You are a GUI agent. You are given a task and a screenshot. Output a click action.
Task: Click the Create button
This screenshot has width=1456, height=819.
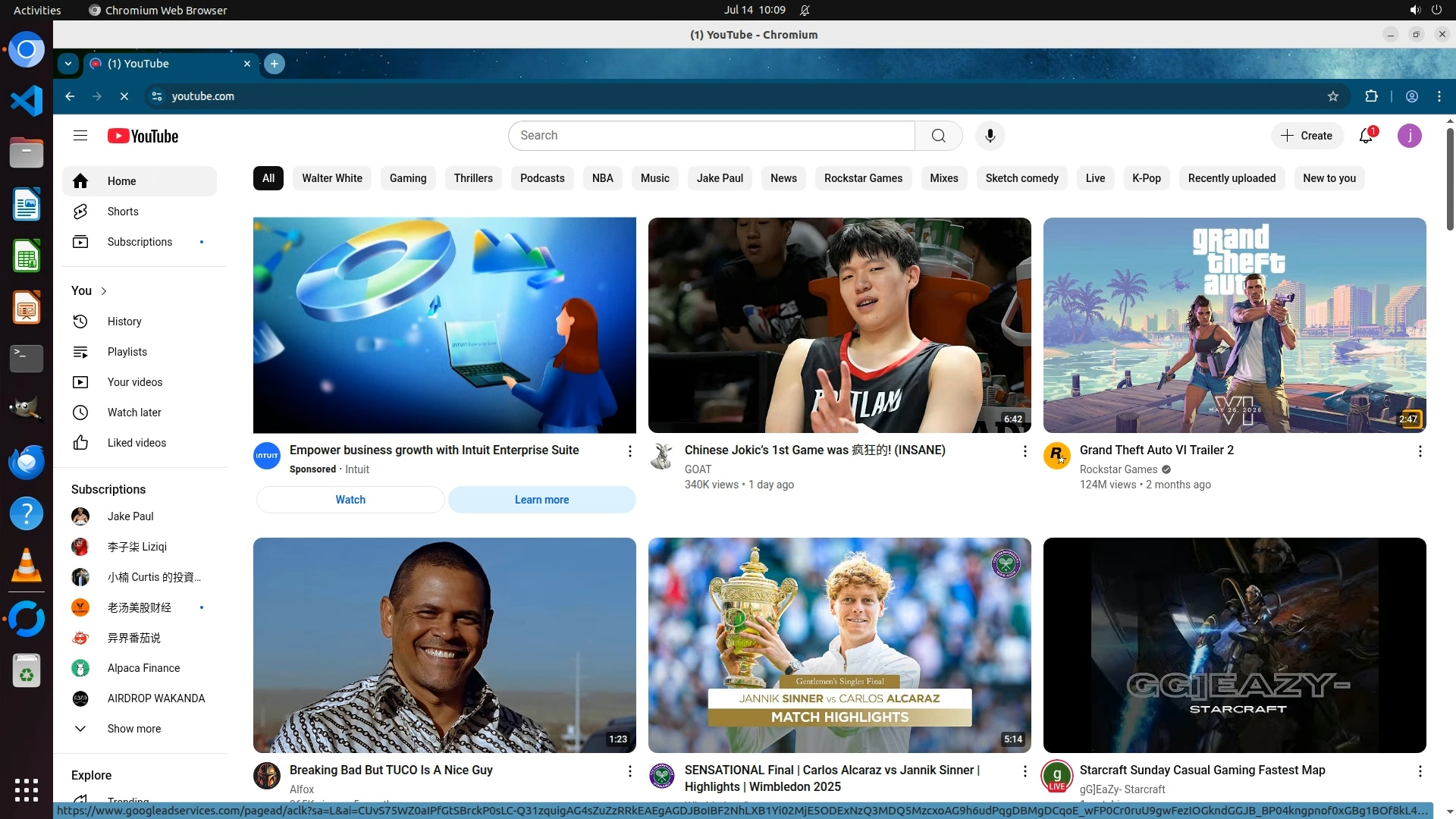[x=1307, y=136]
